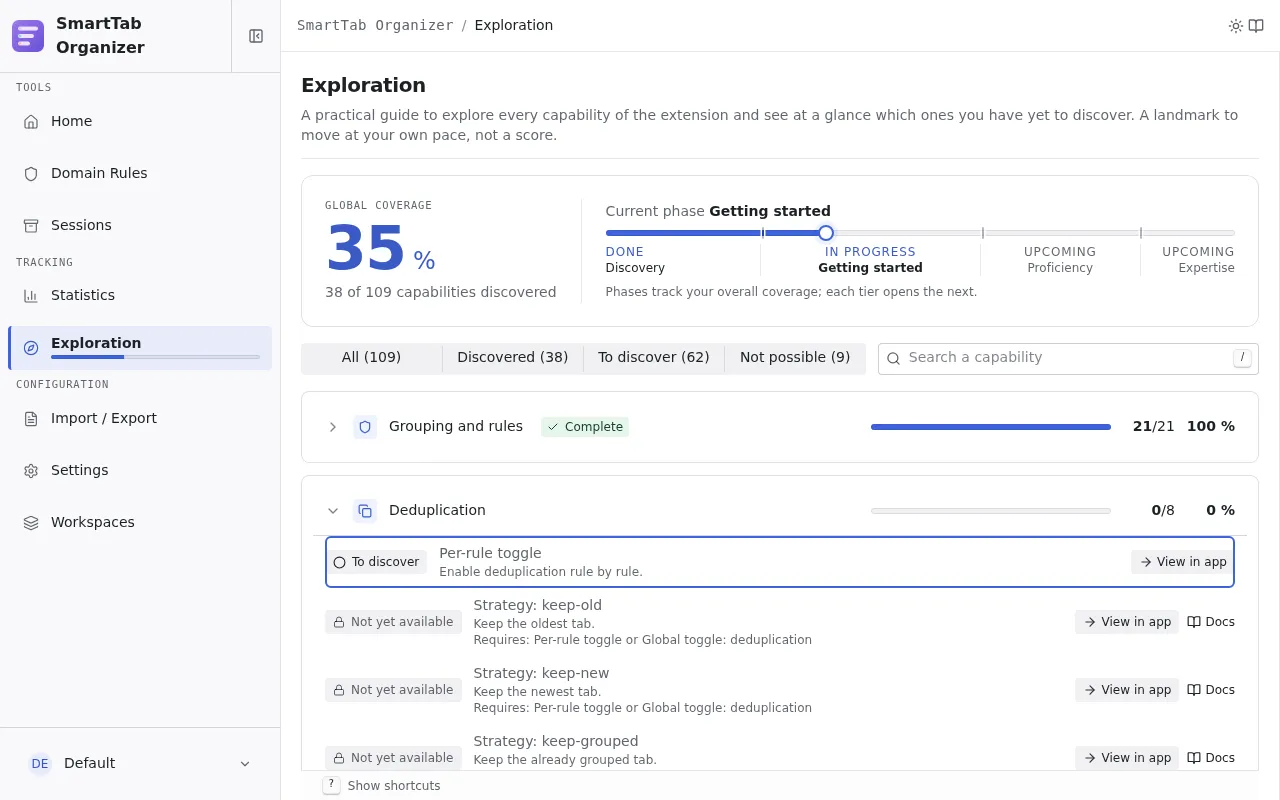Collapse the Deduplication section
This screenshot has width=1280, height=800.
tap(333, 511)
